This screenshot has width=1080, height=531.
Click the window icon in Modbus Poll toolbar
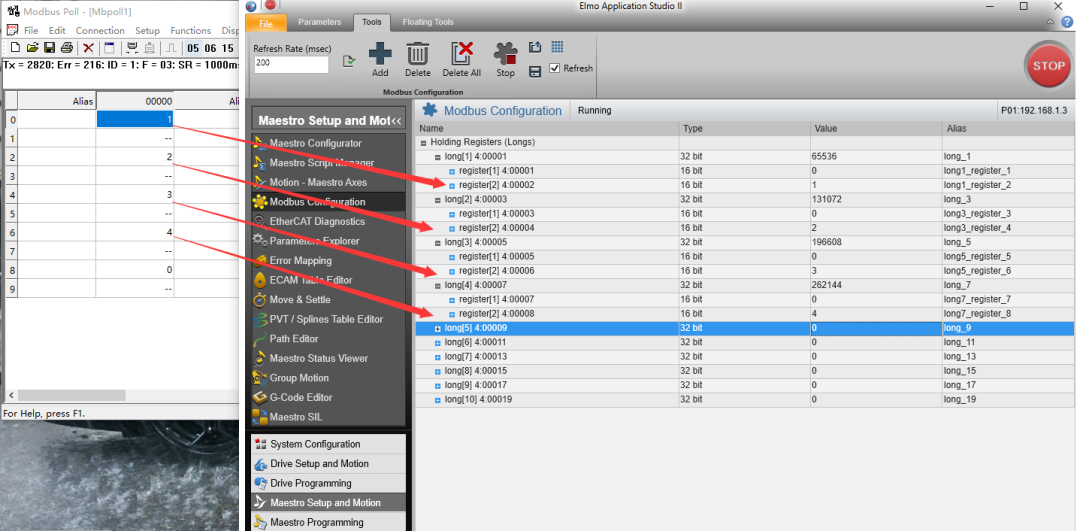click(109, 48)
